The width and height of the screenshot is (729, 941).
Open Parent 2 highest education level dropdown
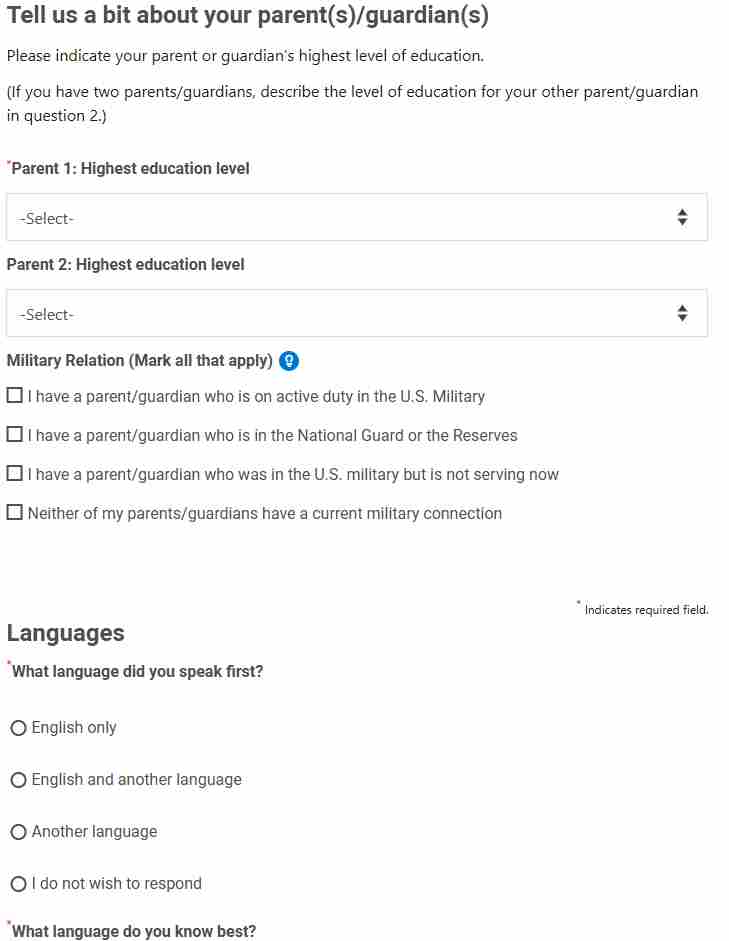pos(357,313)
